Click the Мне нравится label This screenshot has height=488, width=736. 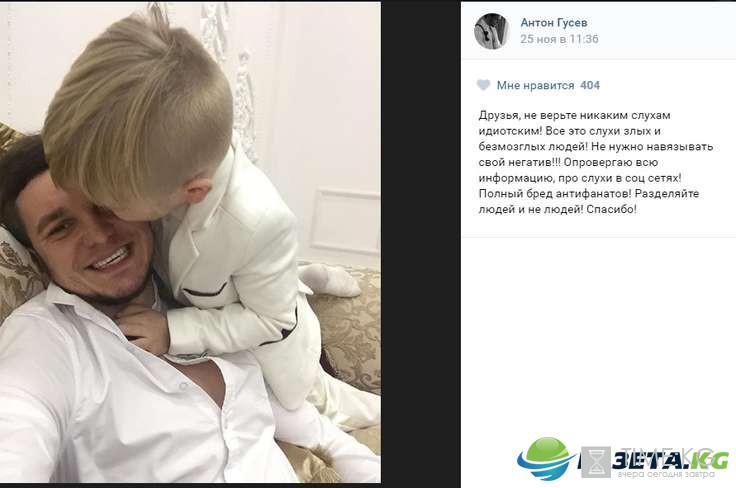535,85
